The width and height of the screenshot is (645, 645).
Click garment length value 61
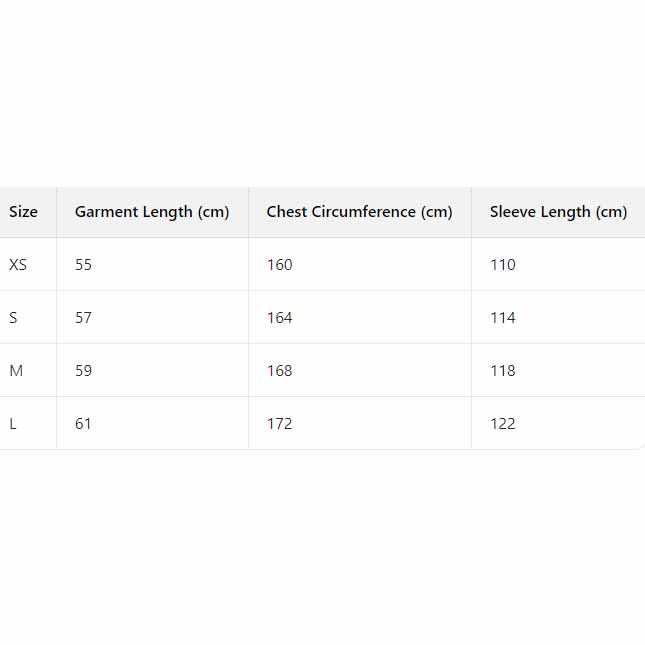pos(83,424)
